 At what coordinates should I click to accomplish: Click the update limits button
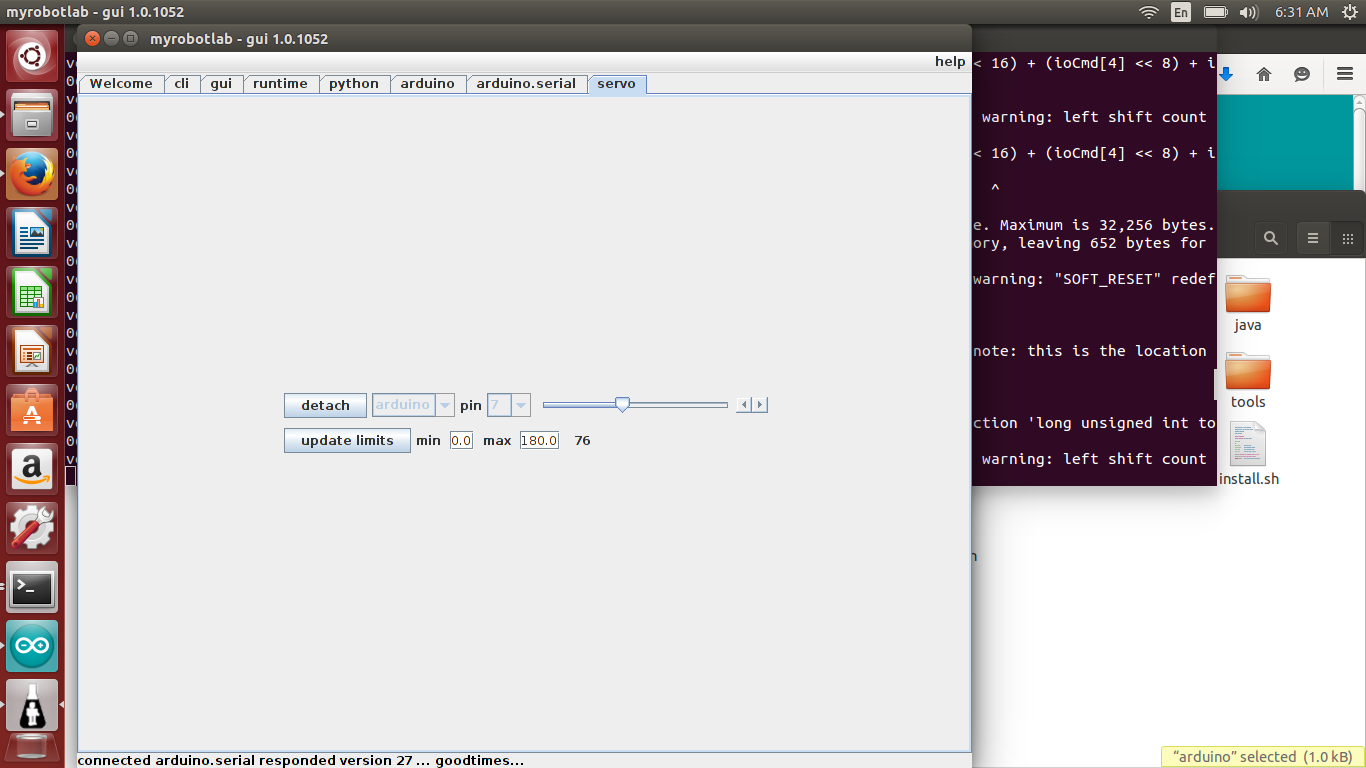coord(347,440)
